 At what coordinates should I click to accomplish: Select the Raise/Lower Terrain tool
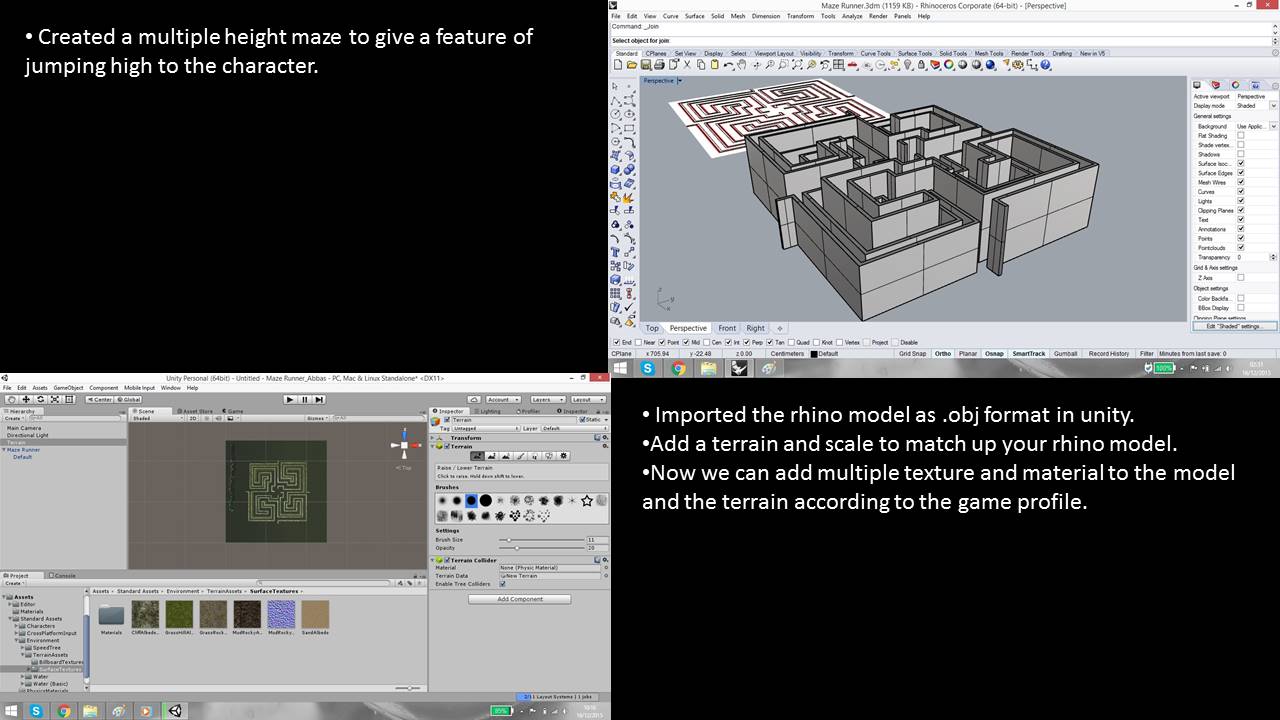(x=478, y=456)
